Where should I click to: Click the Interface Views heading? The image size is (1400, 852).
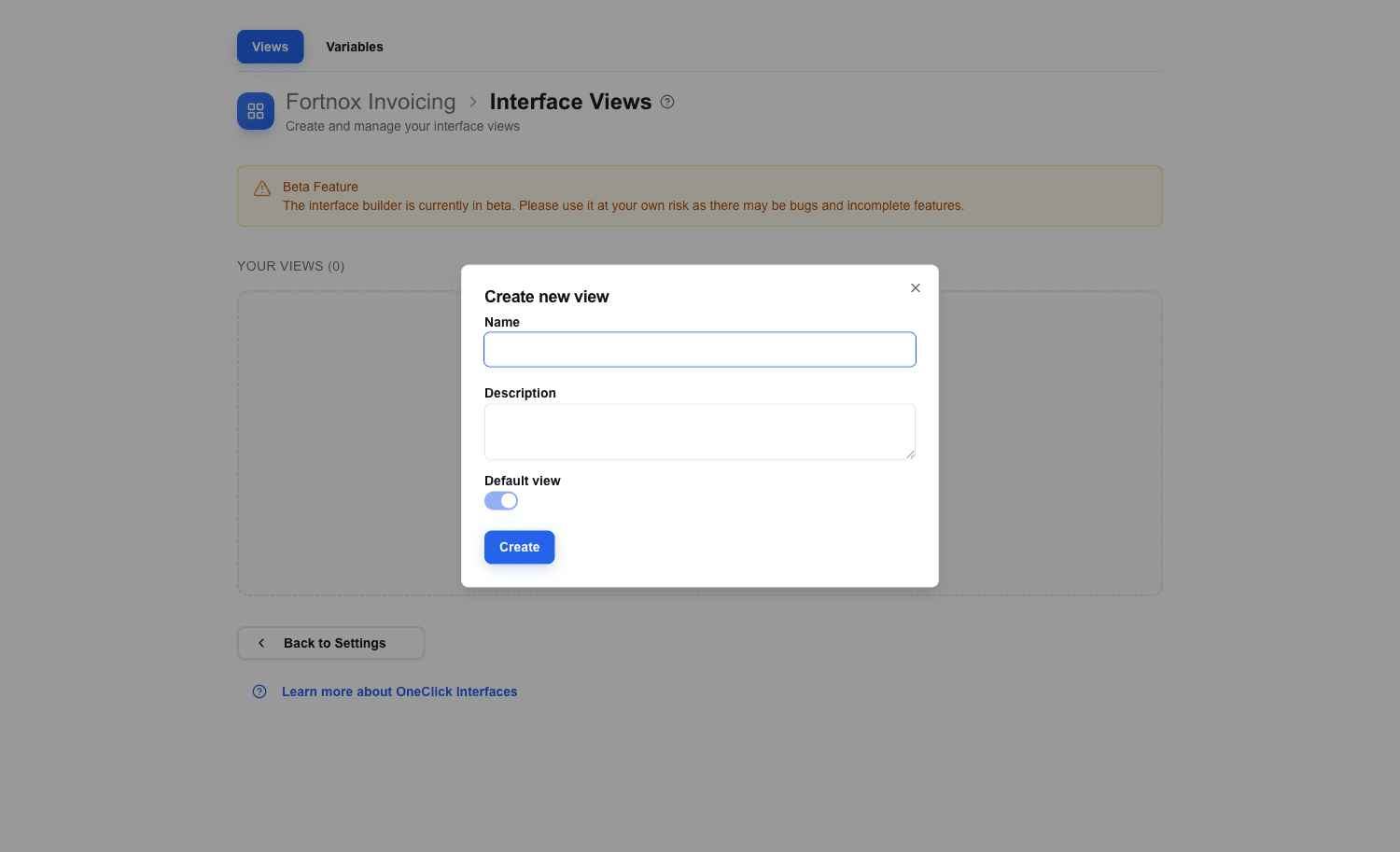pyautogui.click(x=571, y=102)
